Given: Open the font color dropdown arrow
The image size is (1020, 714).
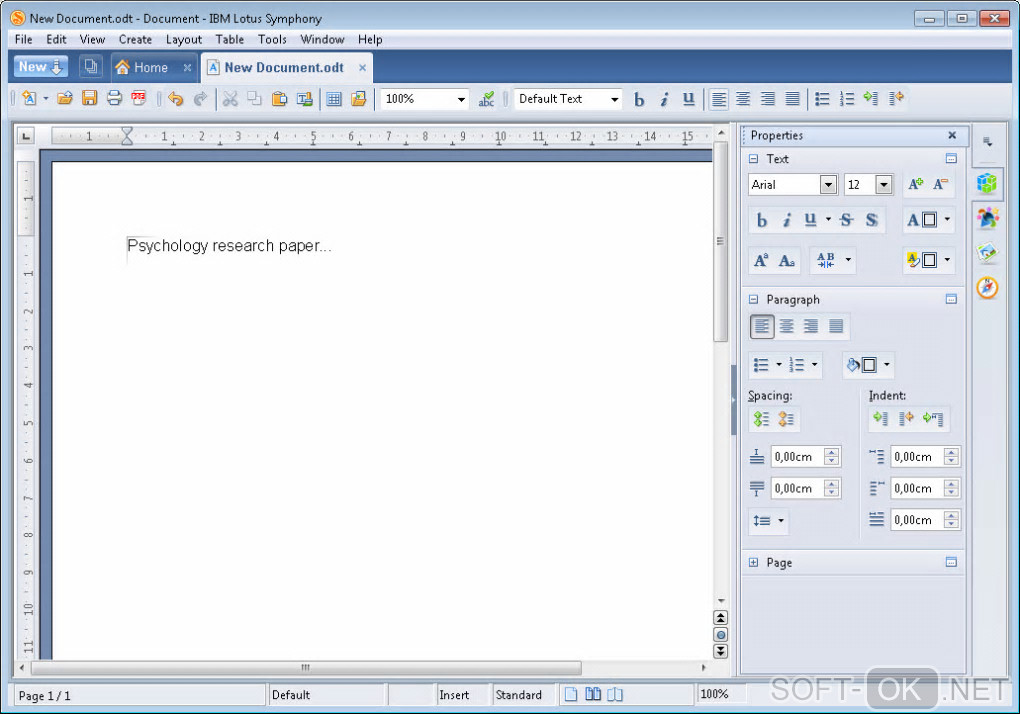Looking at the screenshot, I should pyautogui.click(x=947, y=220).
